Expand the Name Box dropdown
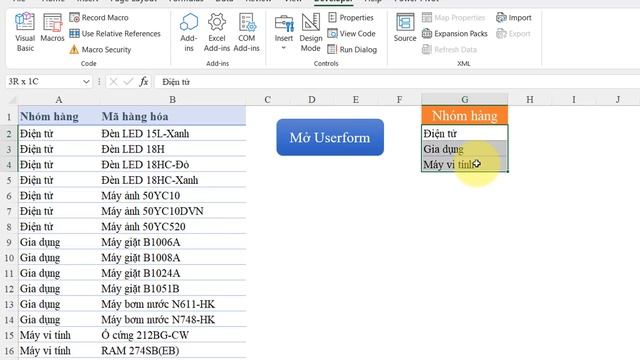640x360 pixels. click(x=86, y=82)
